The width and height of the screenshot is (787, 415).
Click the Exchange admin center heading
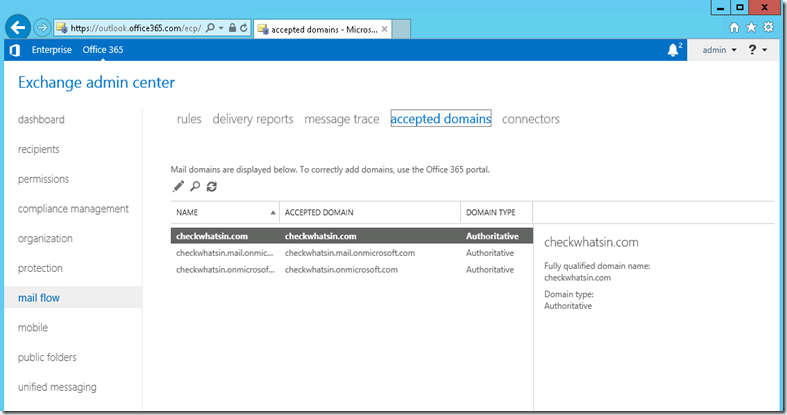pos(96,82)
